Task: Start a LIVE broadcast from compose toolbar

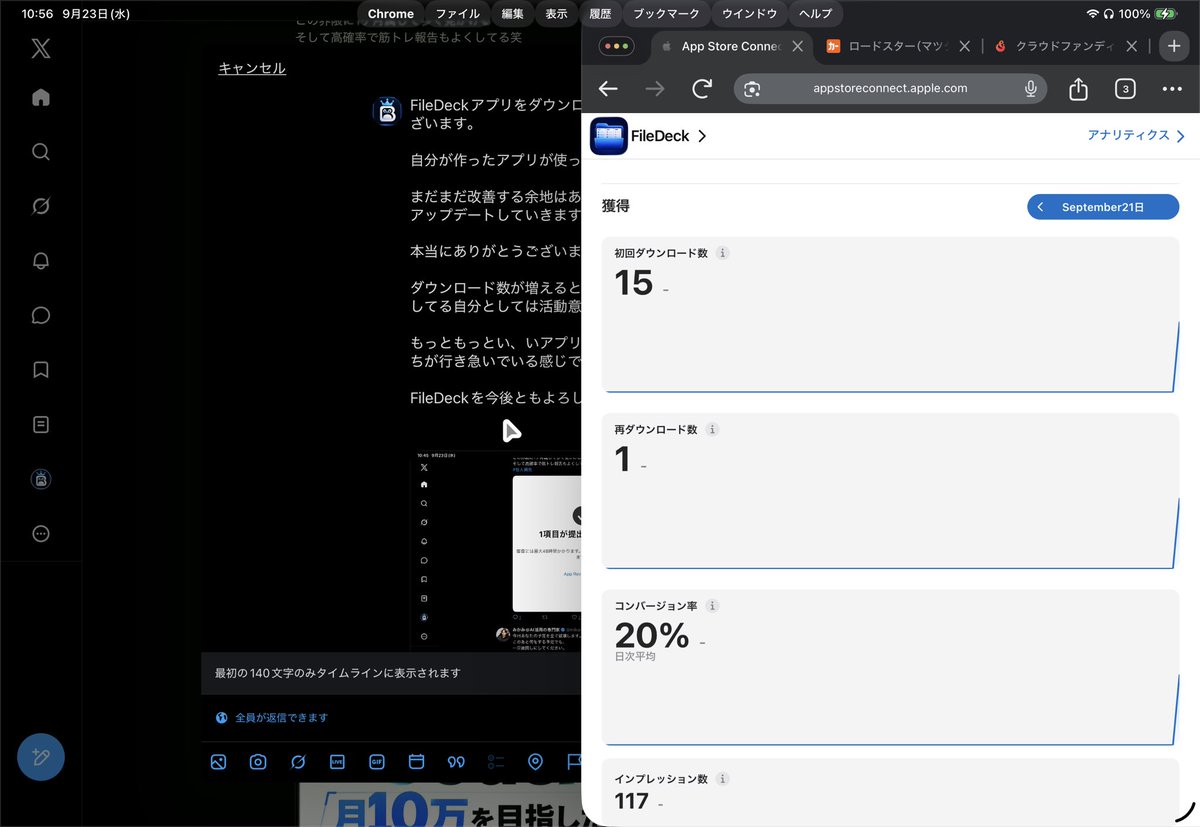Action: click(x=337, y=762)
